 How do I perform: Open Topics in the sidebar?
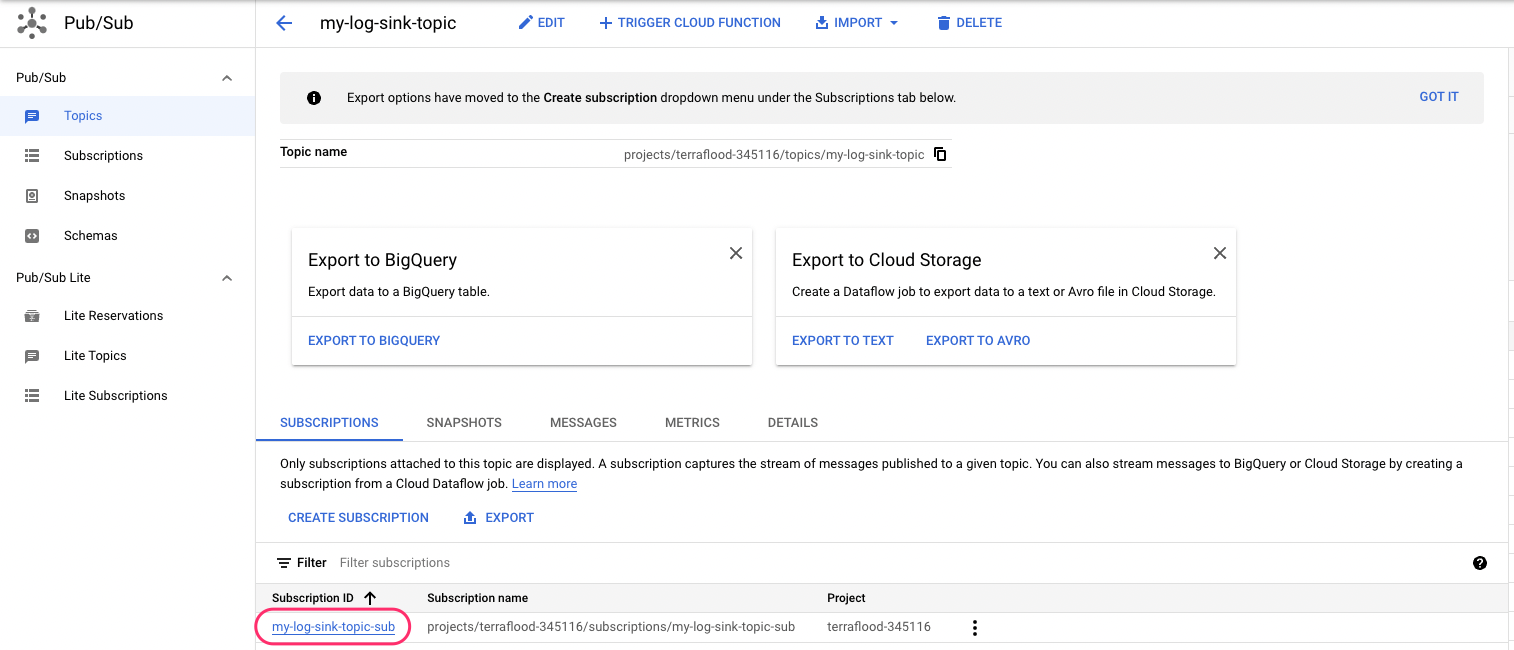pos(83,116)
